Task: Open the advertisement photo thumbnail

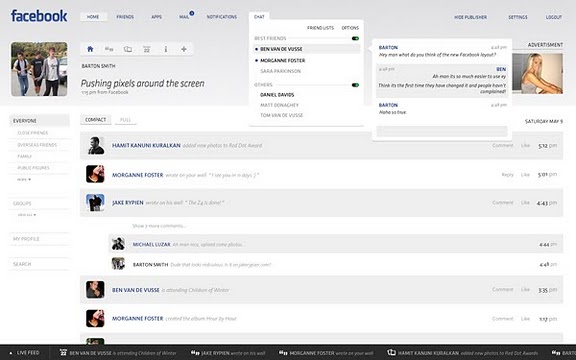Action: (x=537, y=73)
